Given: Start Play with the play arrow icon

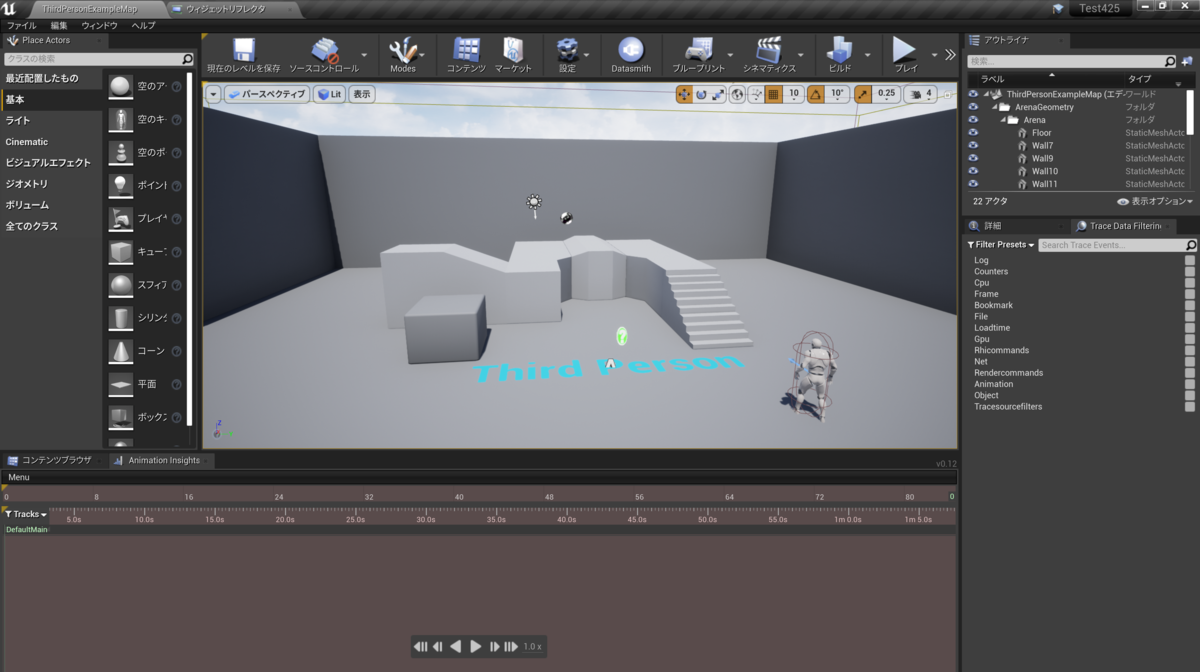Looking at the screenshot, I should click(905, 50).
